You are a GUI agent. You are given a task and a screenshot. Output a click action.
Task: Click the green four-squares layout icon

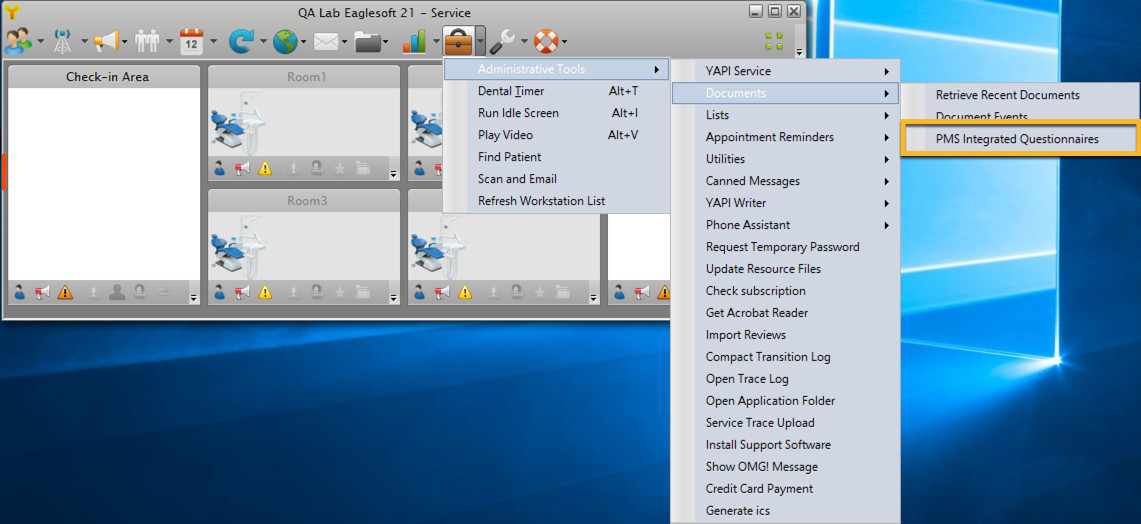pyautogui.click(x=774, y=41)
